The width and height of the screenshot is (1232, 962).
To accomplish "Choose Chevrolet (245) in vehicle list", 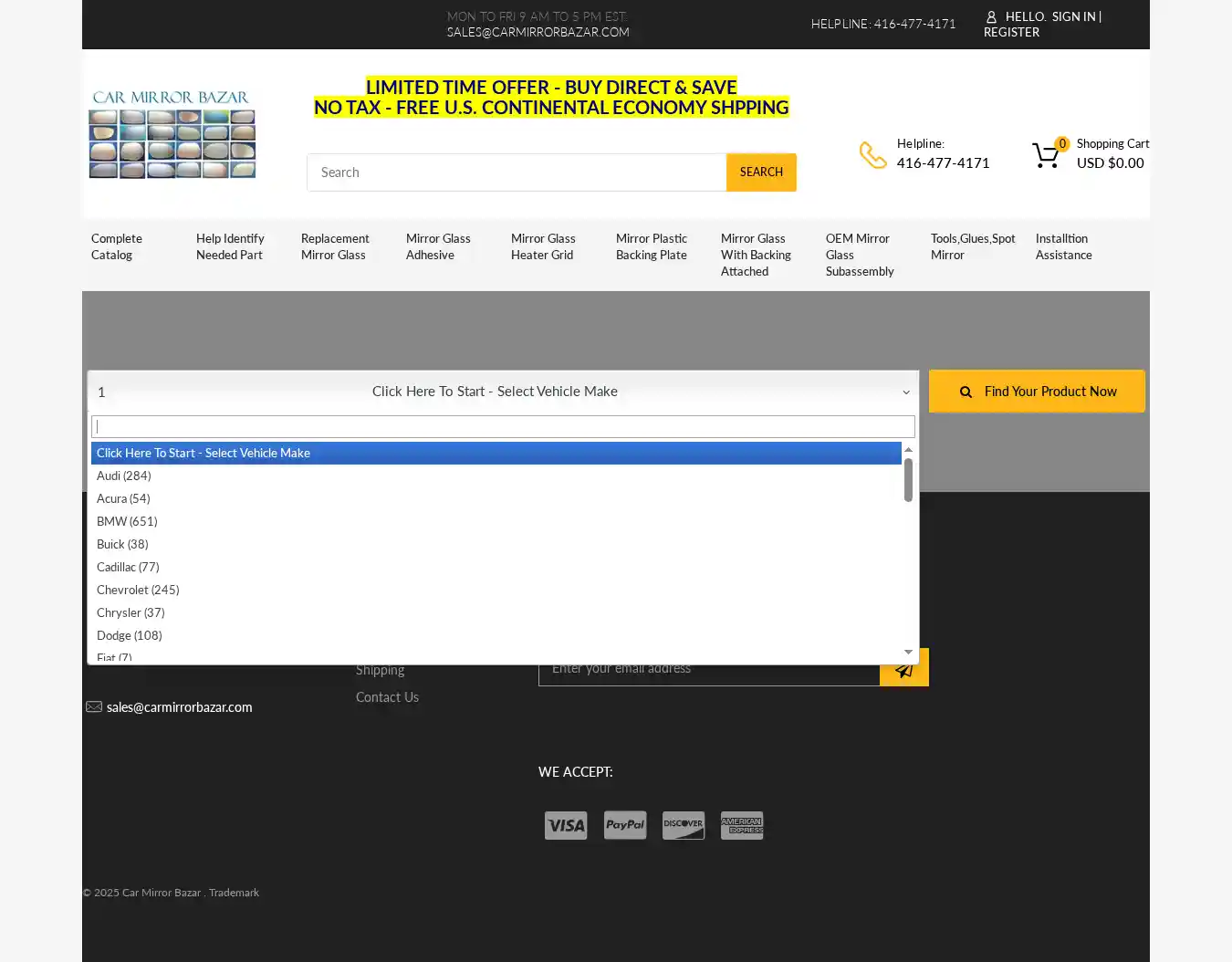I will click(138, 590).
